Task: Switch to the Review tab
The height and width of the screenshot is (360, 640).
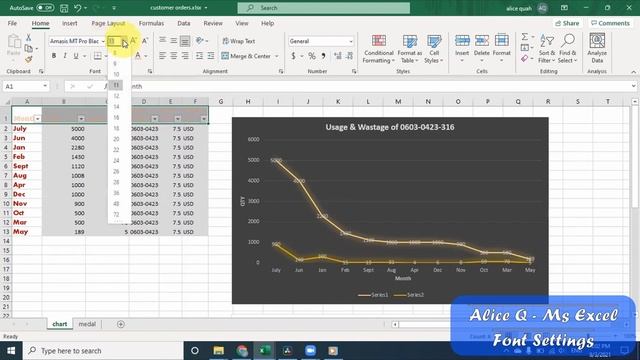Action: [213, 23]
